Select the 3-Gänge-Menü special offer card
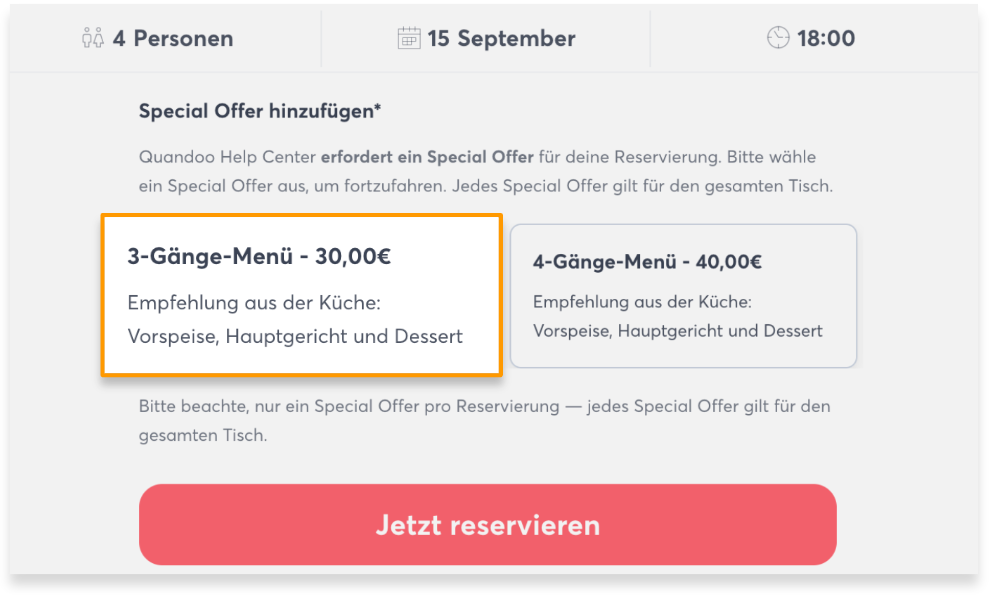The image size is (991, 595). (301, 295)
